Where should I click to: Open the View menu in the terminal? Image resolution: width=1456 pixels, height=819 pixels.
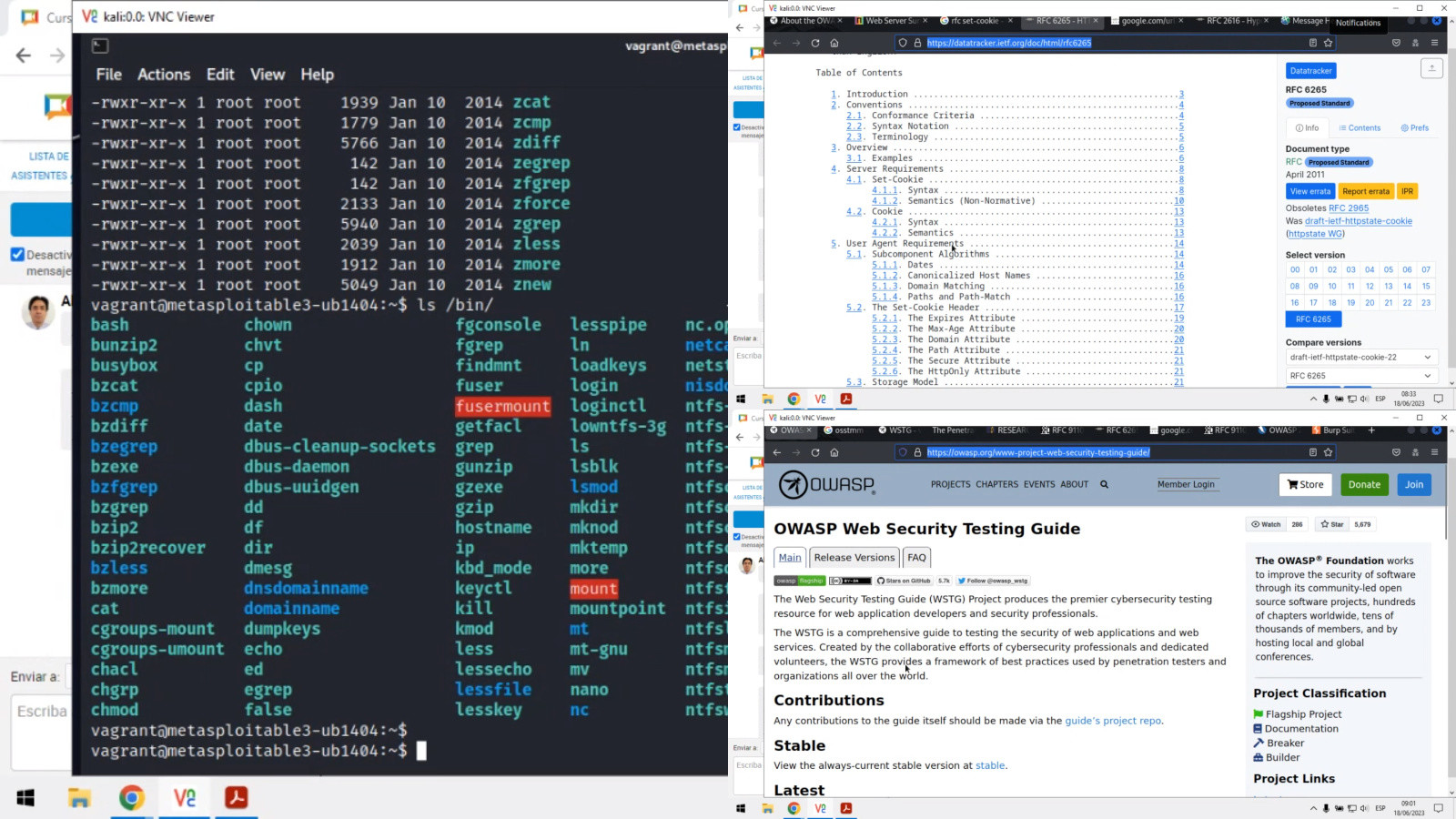point(268,75)
